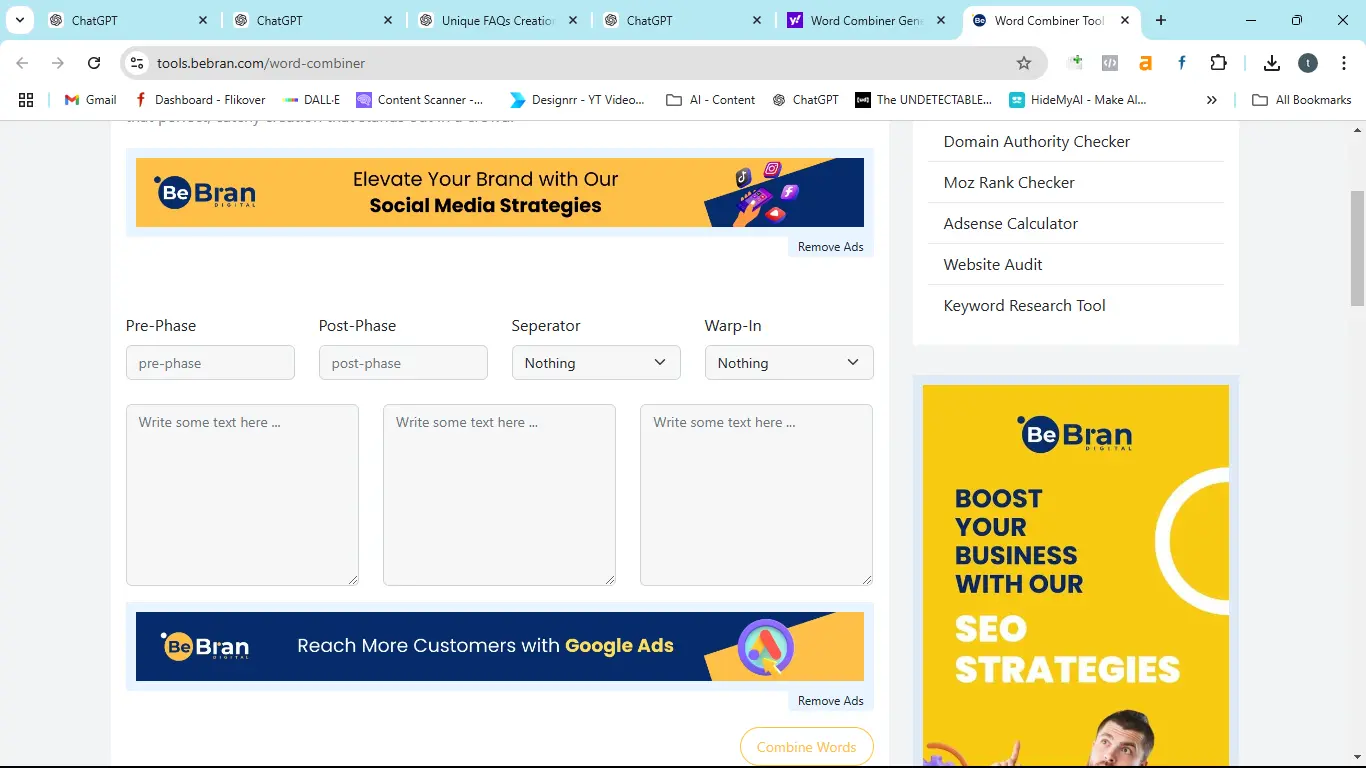Open the Seperator dropdown
Image resolution: width=1366 pixels, height=768 pixels.
pos(596,363)
